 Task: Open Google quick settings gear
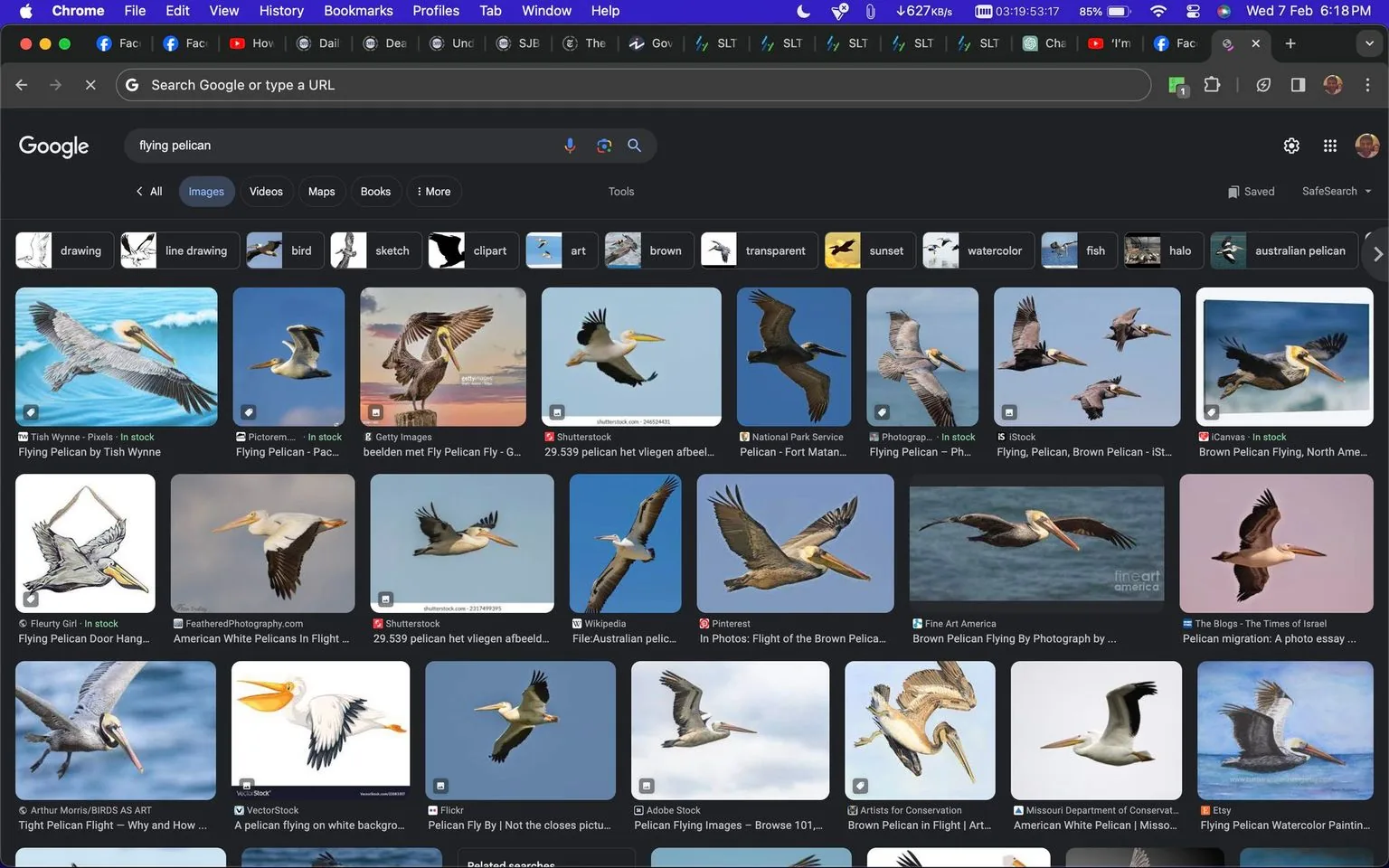pos(1291,145)
